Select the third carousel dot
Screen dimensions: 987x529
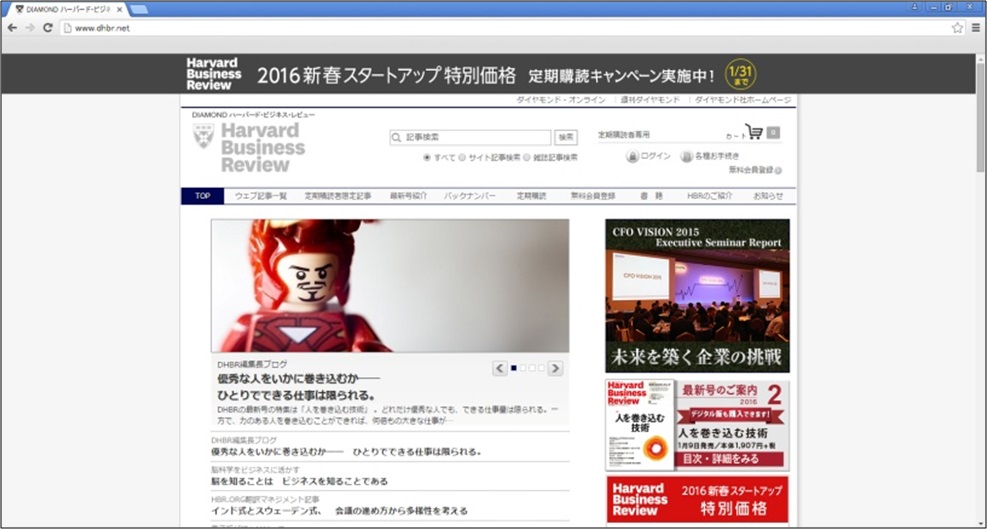(x=533, y=368)
